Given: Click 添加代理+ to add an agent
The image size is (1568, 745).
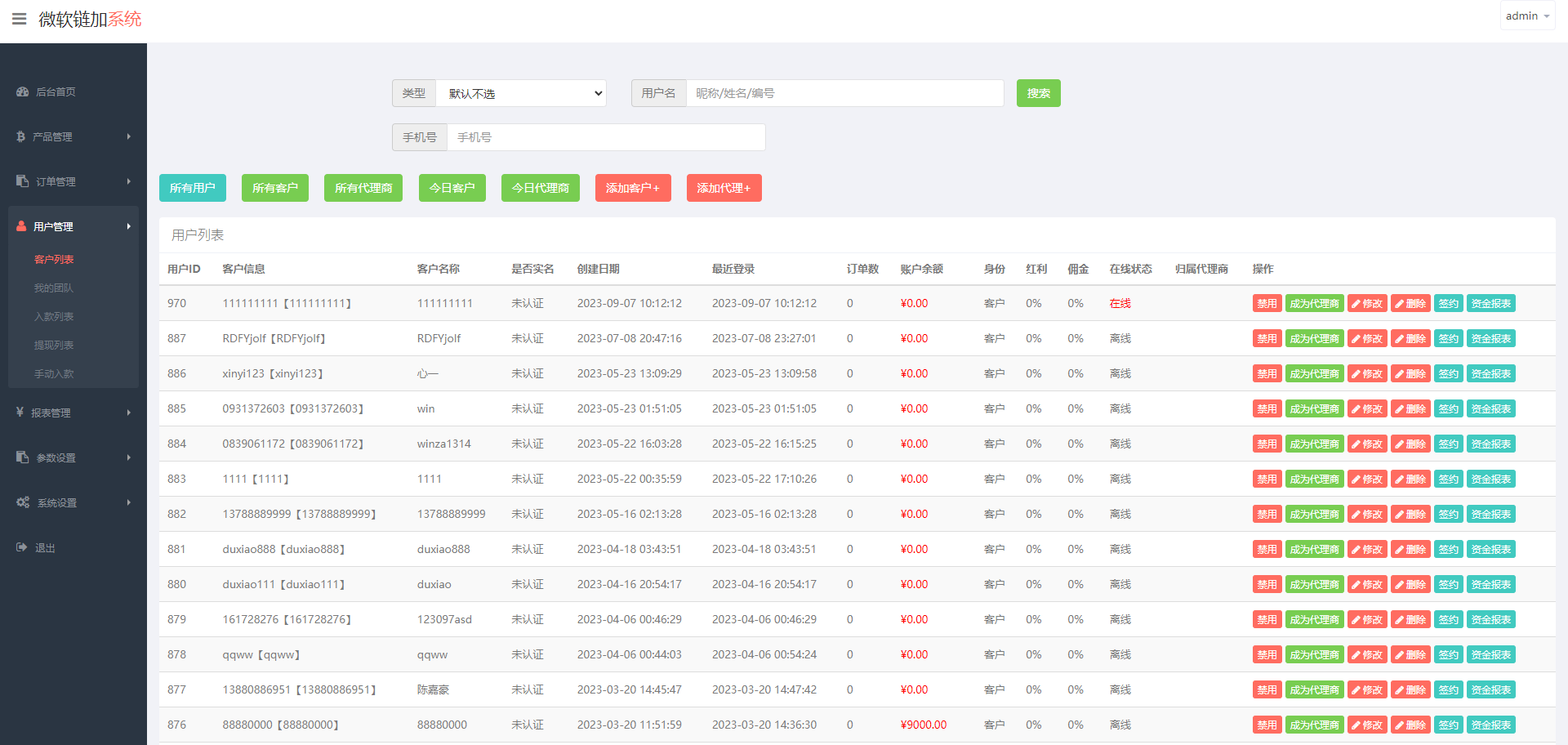Looking at the screenshot, I should point(724,188).
